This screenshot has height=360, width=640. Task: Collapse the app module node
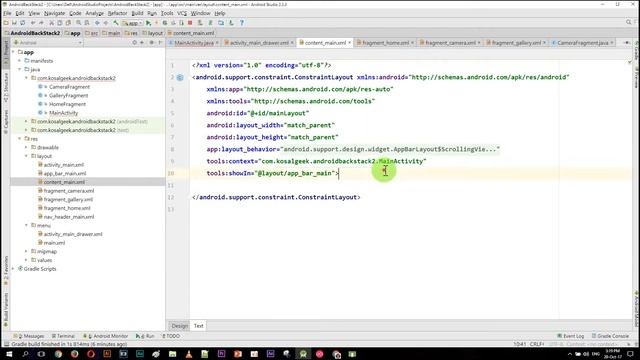[x=13, y=52]
